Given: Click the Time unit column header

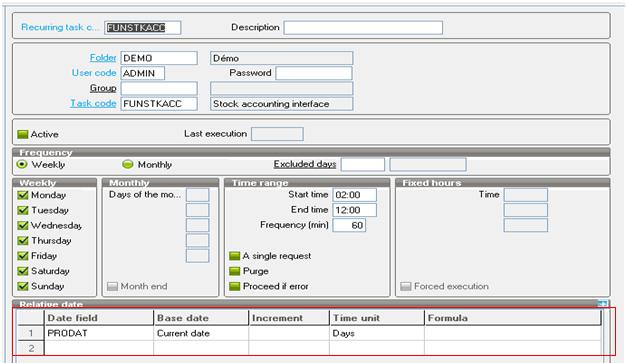Looking at the screenshot, I should tap(377, 318).
